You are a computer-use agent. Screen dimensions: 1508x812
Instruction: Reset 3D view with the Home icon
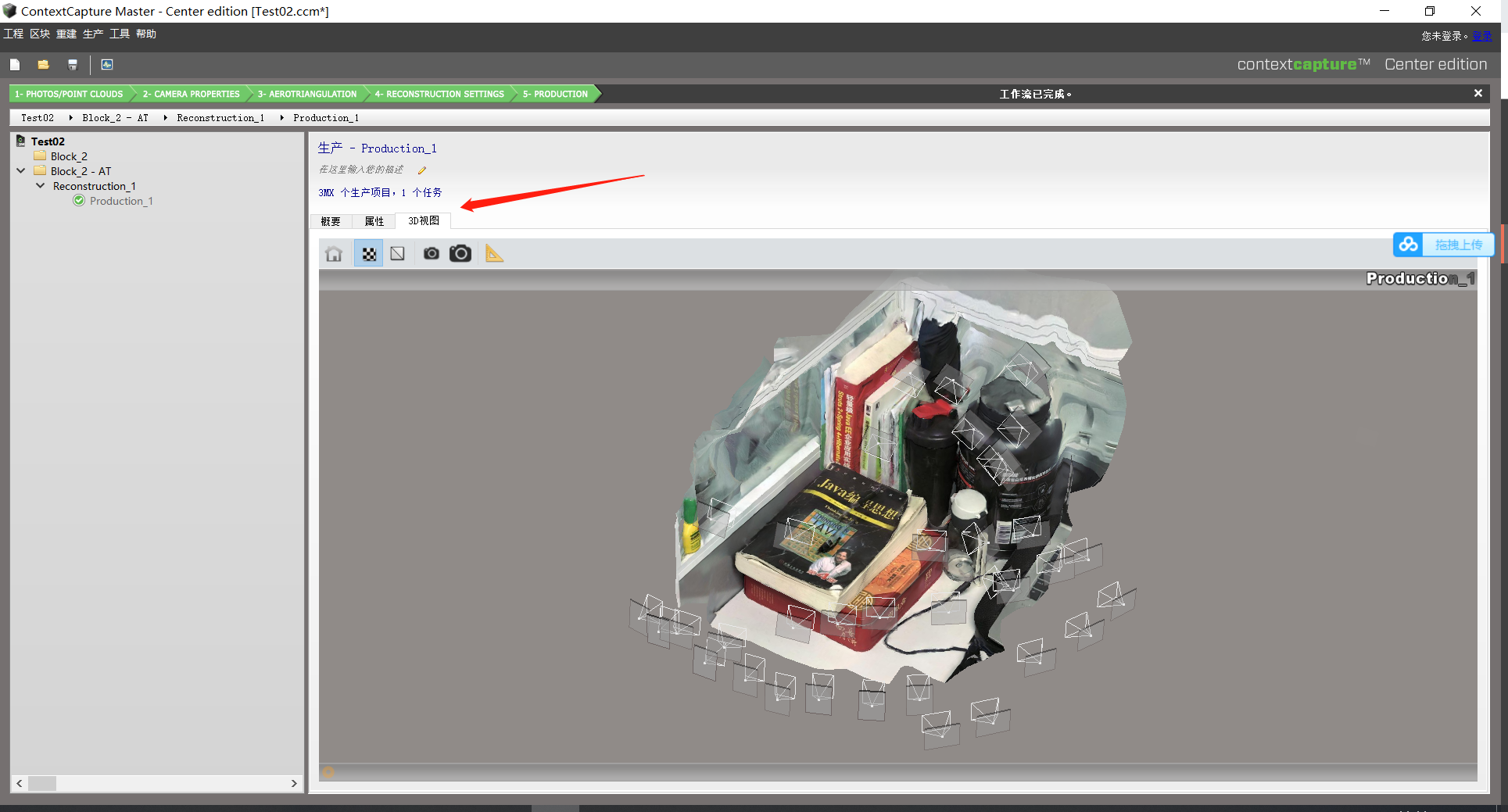[x=334, y=254]
